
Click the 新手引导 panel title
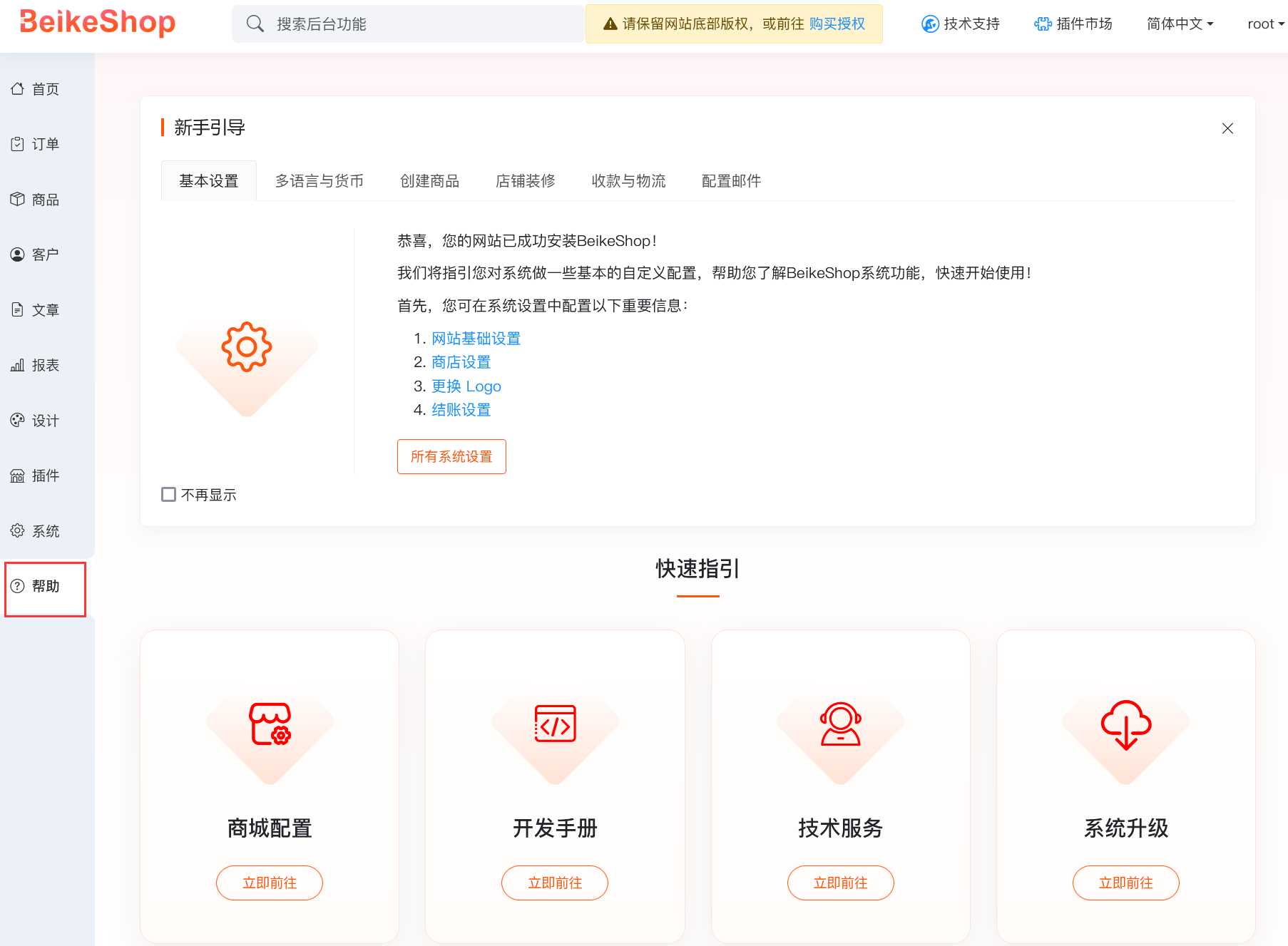coord(210,128)
